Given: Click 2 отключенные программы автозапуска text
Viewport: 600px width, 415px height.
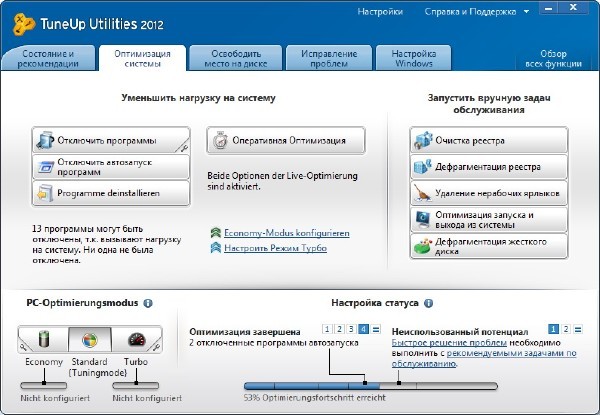Looking at the screenshot, I should pyautogui.click(x=274, y=343).
